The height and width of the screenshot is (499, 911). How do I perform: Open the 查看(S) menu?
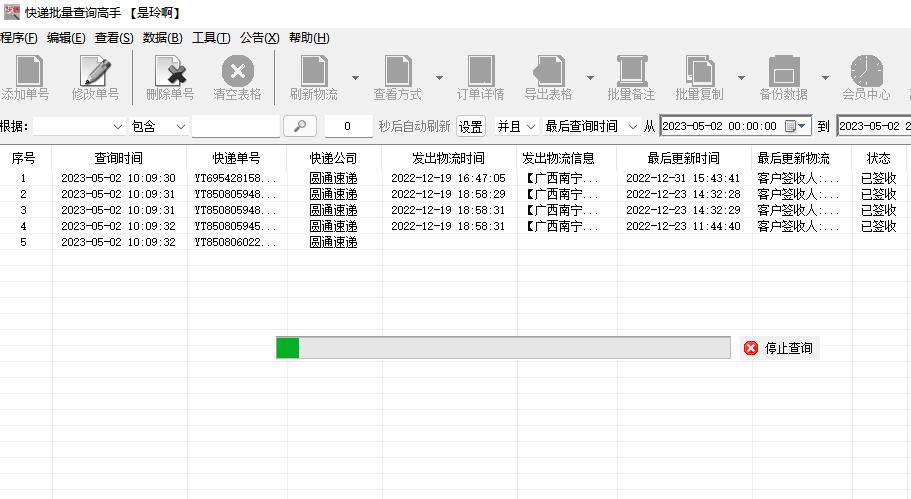[x=114, y=38]
